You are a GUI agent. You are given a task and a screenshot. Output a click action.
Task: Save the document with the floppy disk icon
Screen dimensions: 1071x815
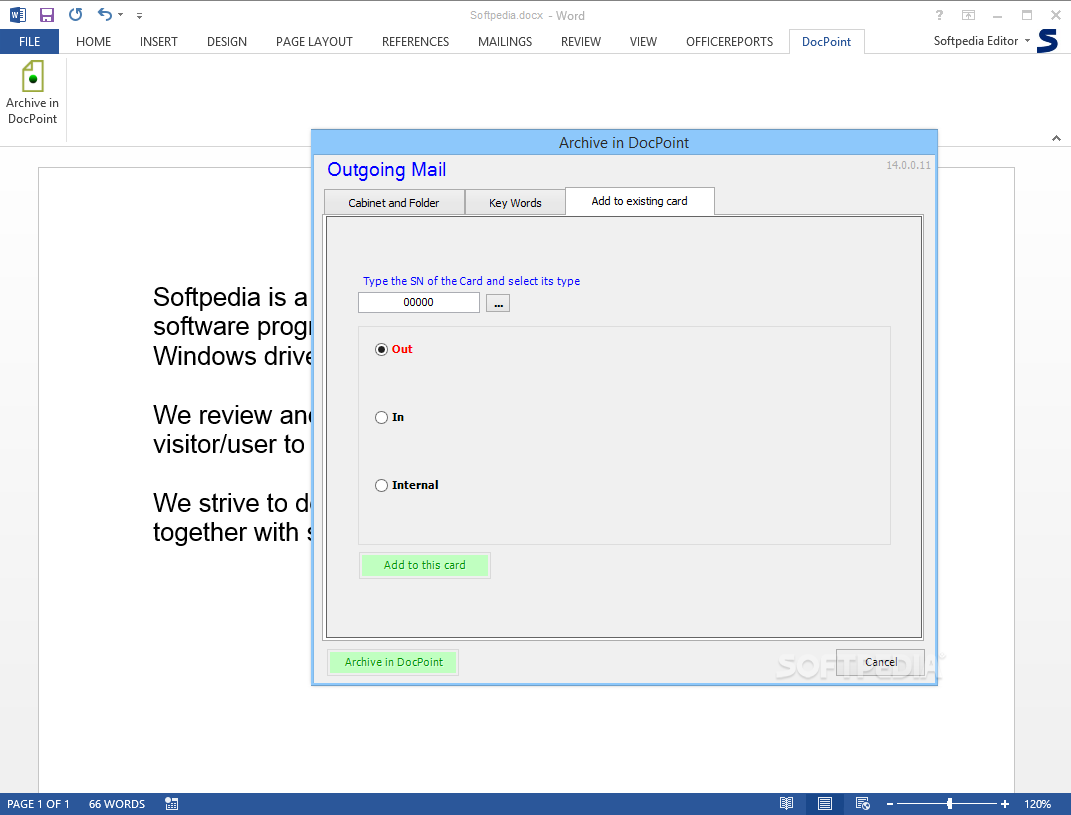pos(46,14)
